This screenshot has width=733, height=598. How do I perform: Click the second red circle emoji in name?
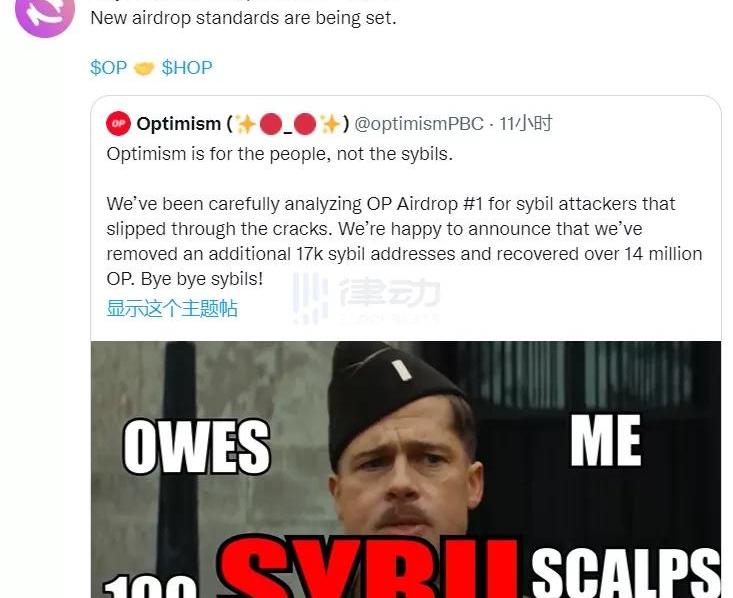tap(305, 124)
